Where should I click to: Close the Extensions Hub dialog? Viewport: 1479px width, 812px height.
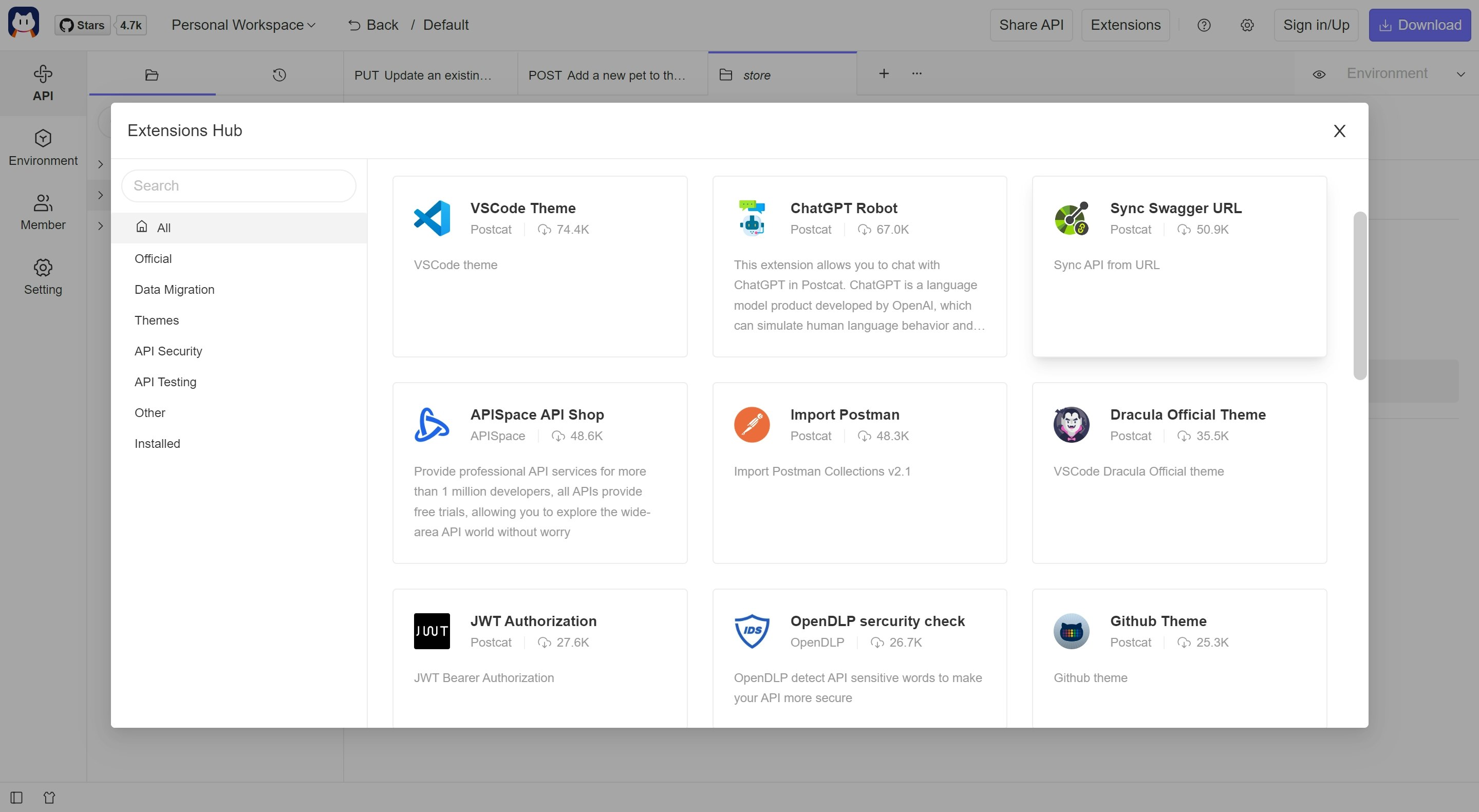[1339, 131]
